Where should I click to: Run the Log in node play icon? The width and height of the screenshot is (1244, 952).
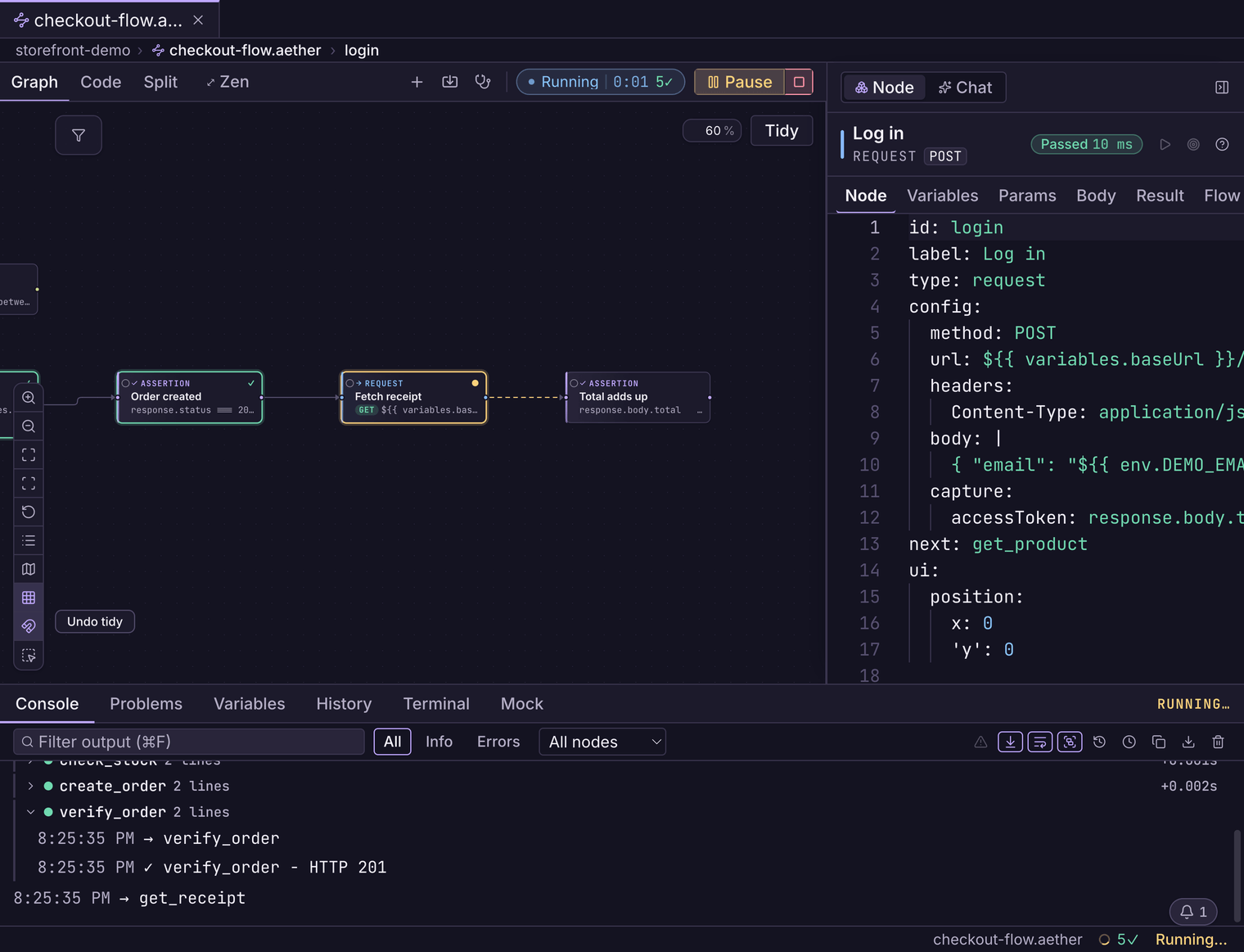pyautogui.click(x=1165, y=145)
